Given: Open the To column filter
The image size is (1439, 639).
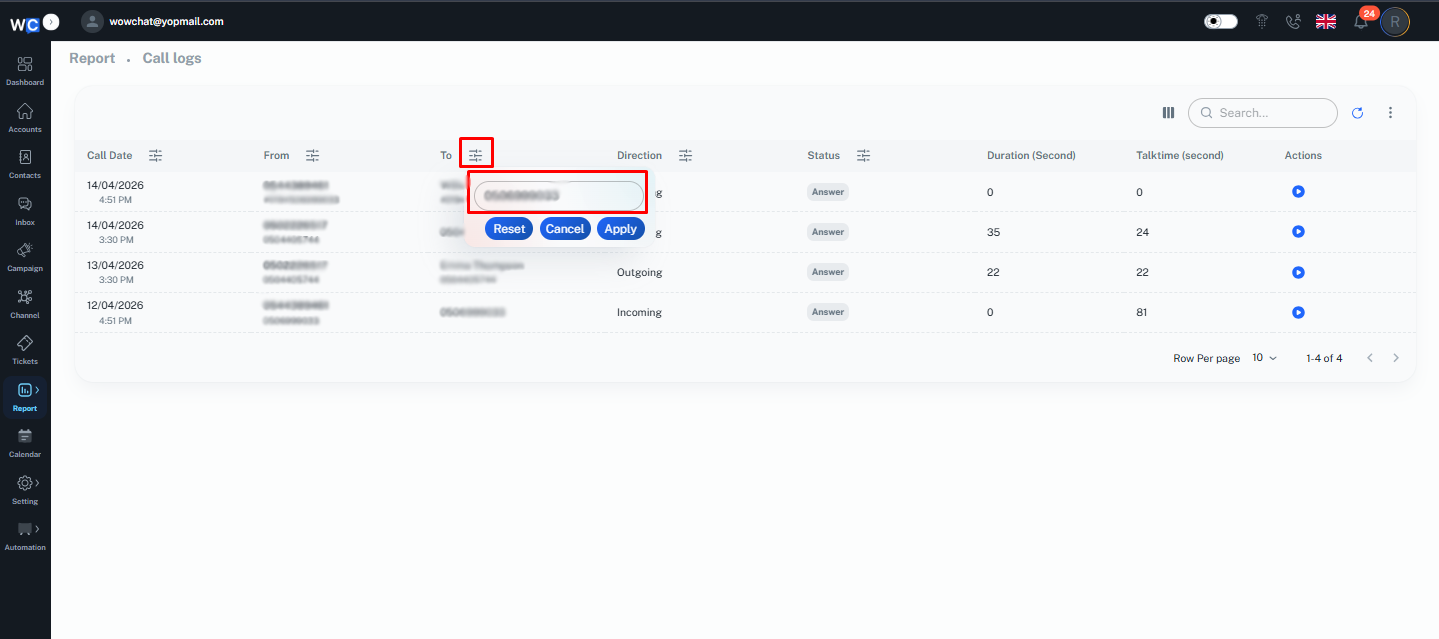Looking at the screenshot, I should 476,155.
